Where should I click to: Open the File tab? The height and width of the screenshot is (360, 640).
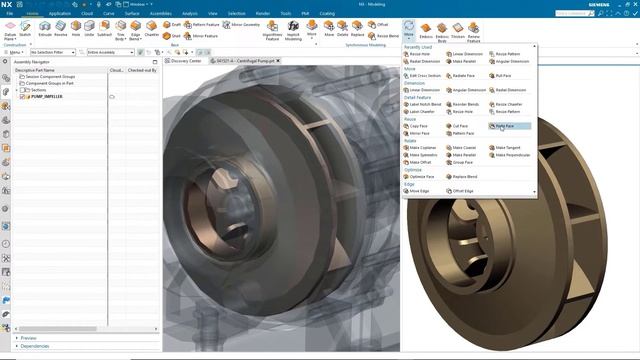coord(9,13)
